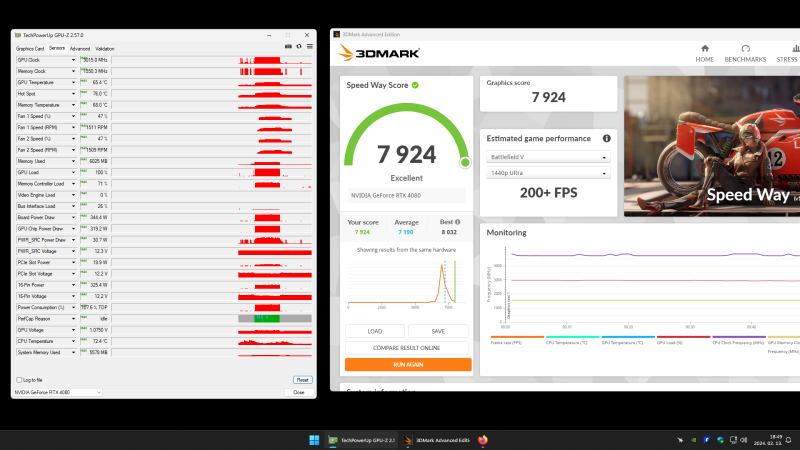Click the info icon next to Best score
The height and width of the screenshot is (450, 800).
(x=458, y=222)
